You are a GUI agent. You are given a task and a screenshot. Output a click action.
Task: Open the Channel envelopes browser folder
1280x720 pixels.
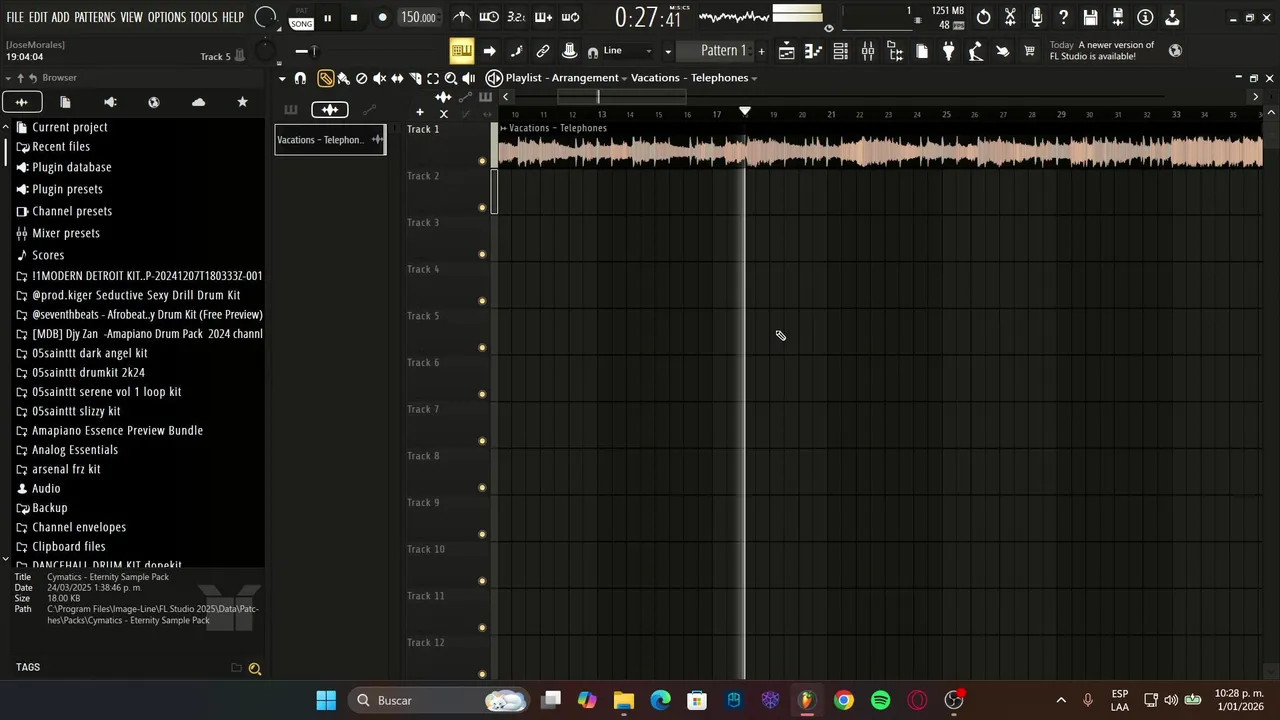click(71, 527)
